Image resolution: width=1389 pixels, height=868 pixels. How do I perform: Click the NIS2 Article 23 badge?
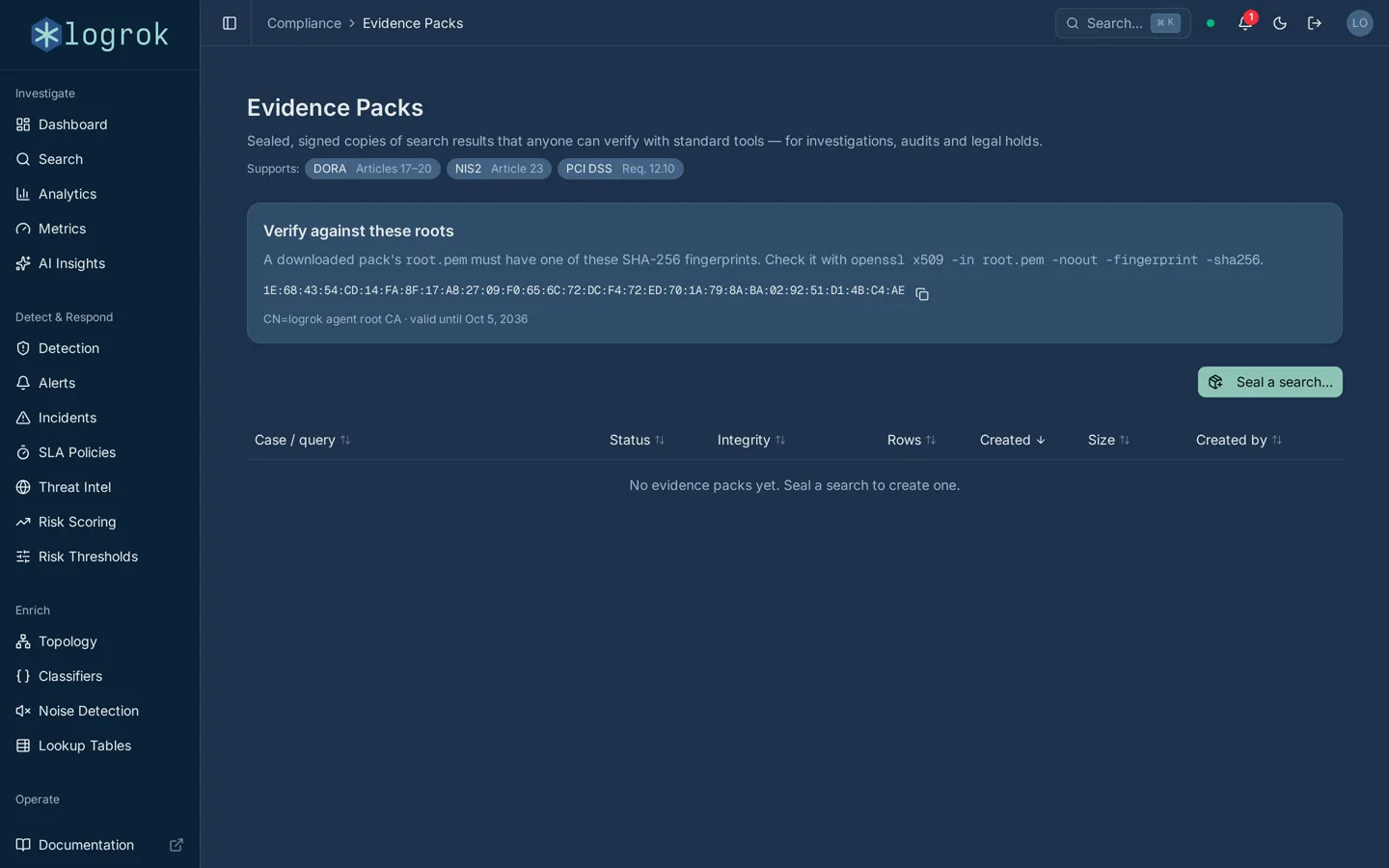tap(499, 169)
